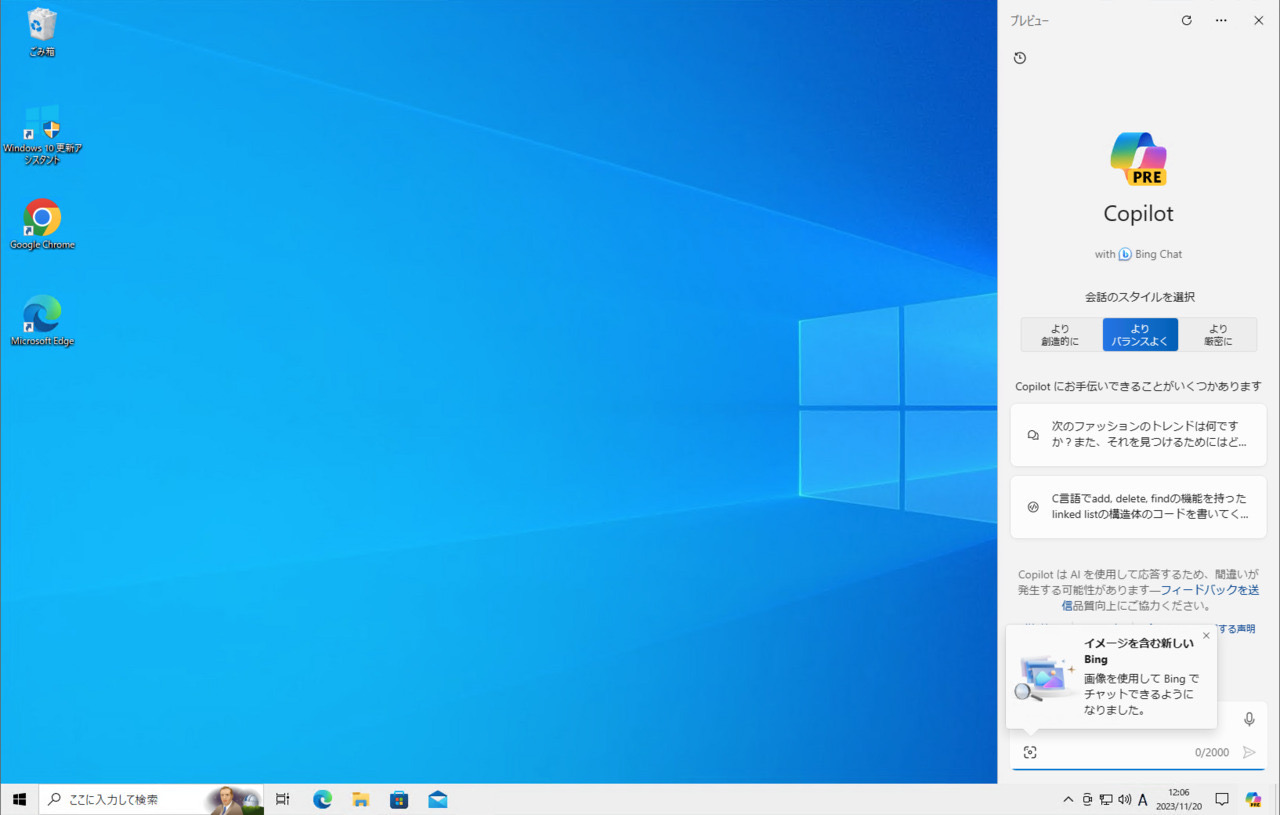Image resolution: width=1280 pixels, height=815 pixels.
Task: Expand hidden system tray icons
Action: (1068, 800)
